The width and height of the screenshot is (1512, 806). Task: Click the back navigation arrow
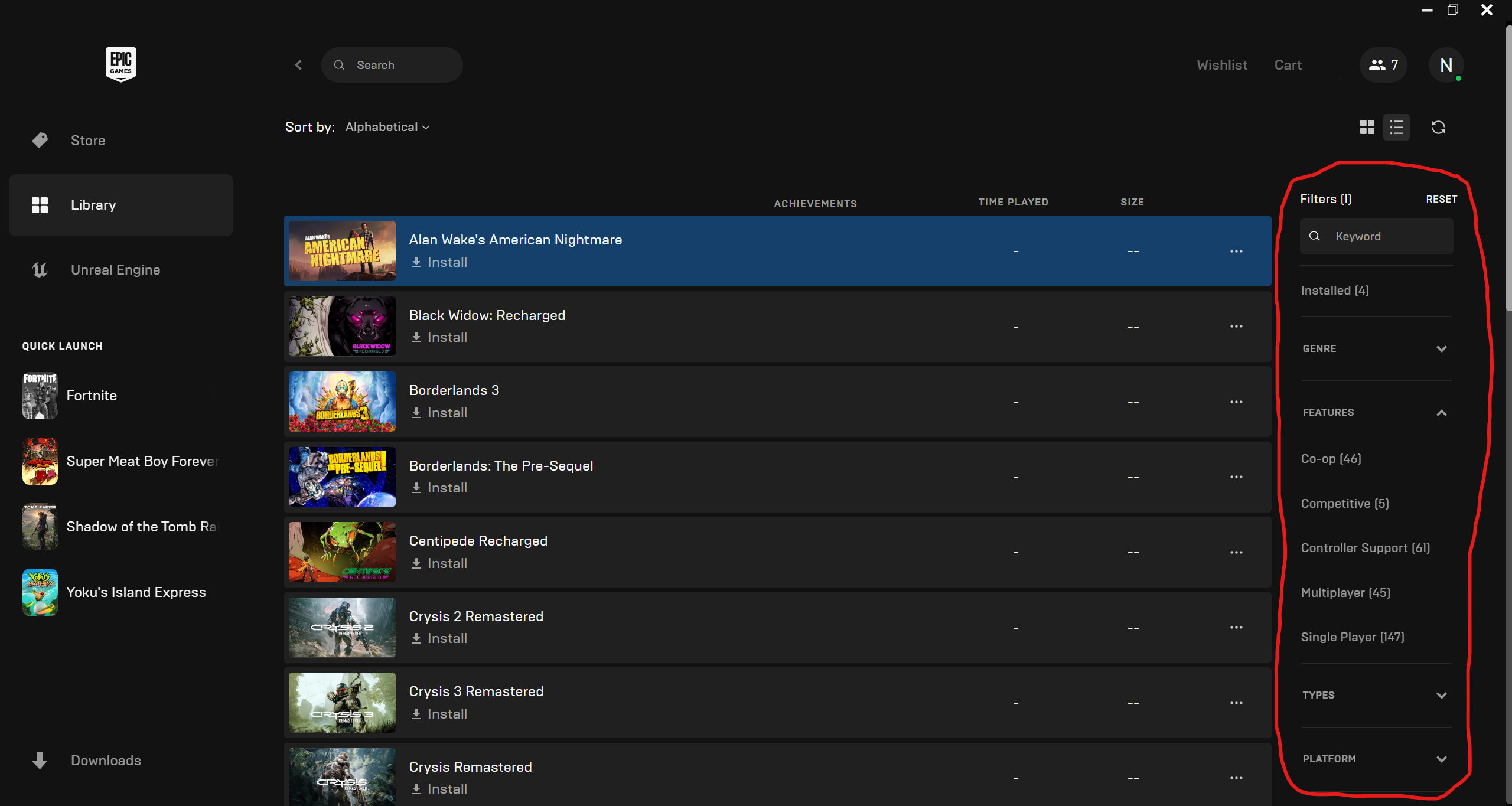click(299, 65)
